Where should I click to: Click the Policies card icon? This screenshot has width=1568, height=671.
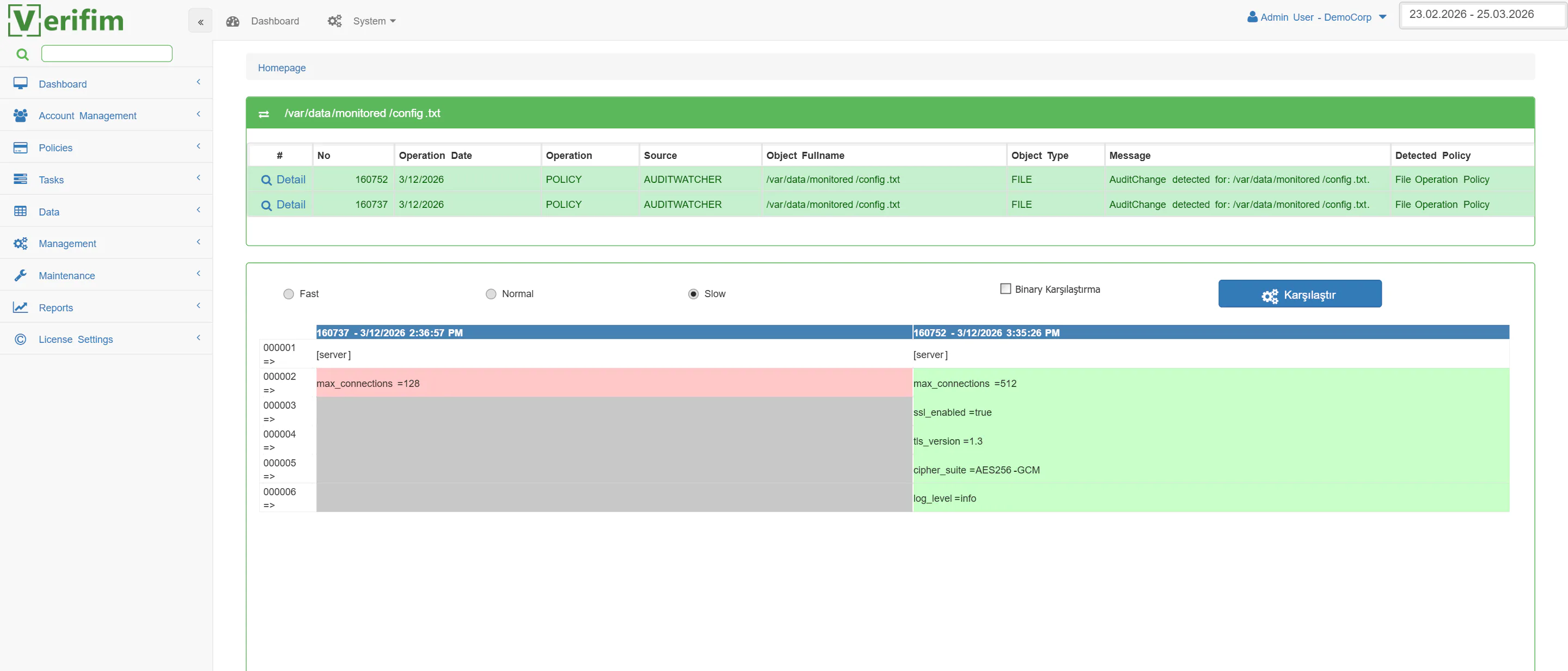pyautogui.click(x=21, y=147)
